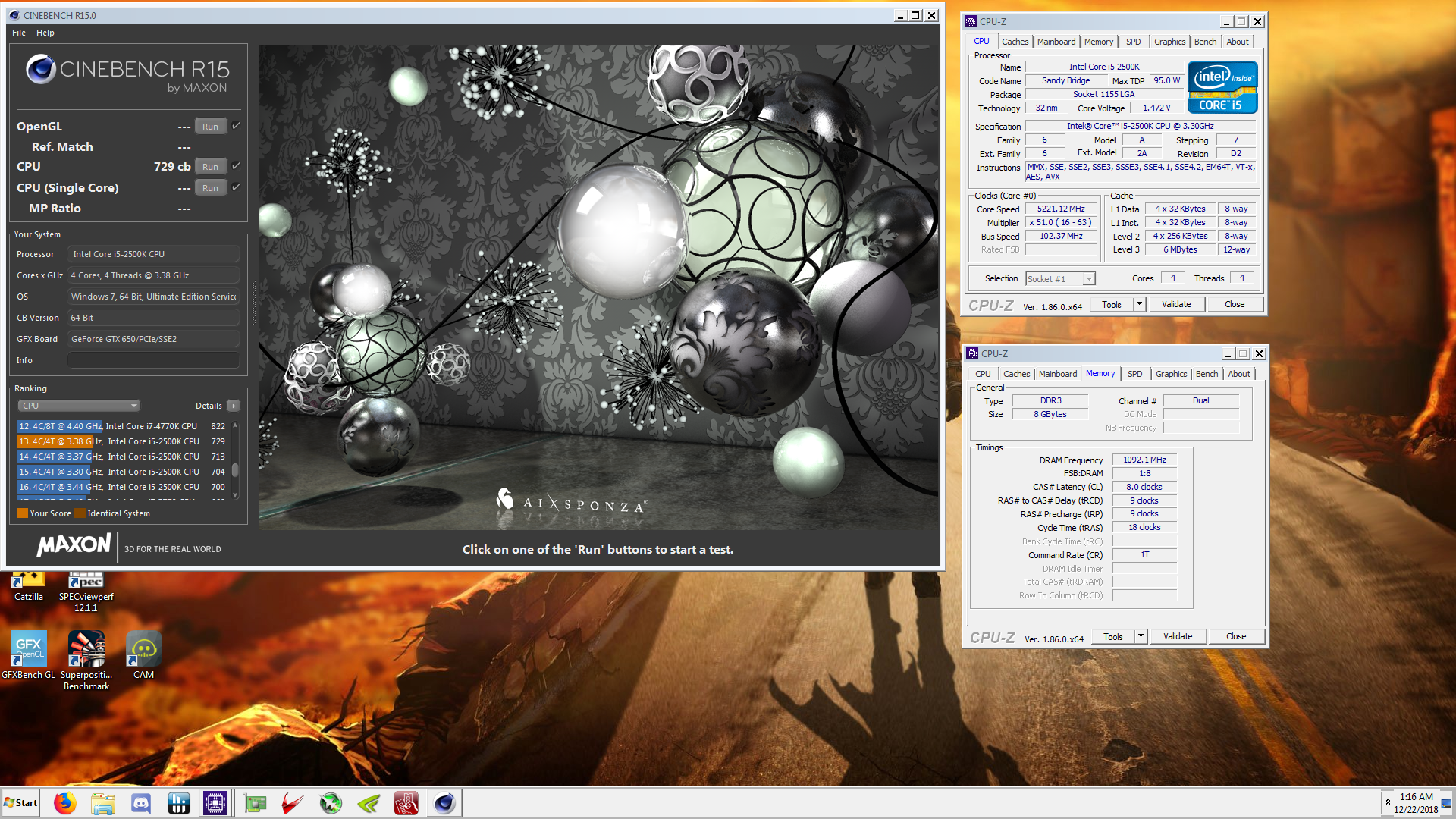1456x819 pixels.
Task: Switch to Bench tab in top CPU-Z window
Action: [x=1205, y=42]
